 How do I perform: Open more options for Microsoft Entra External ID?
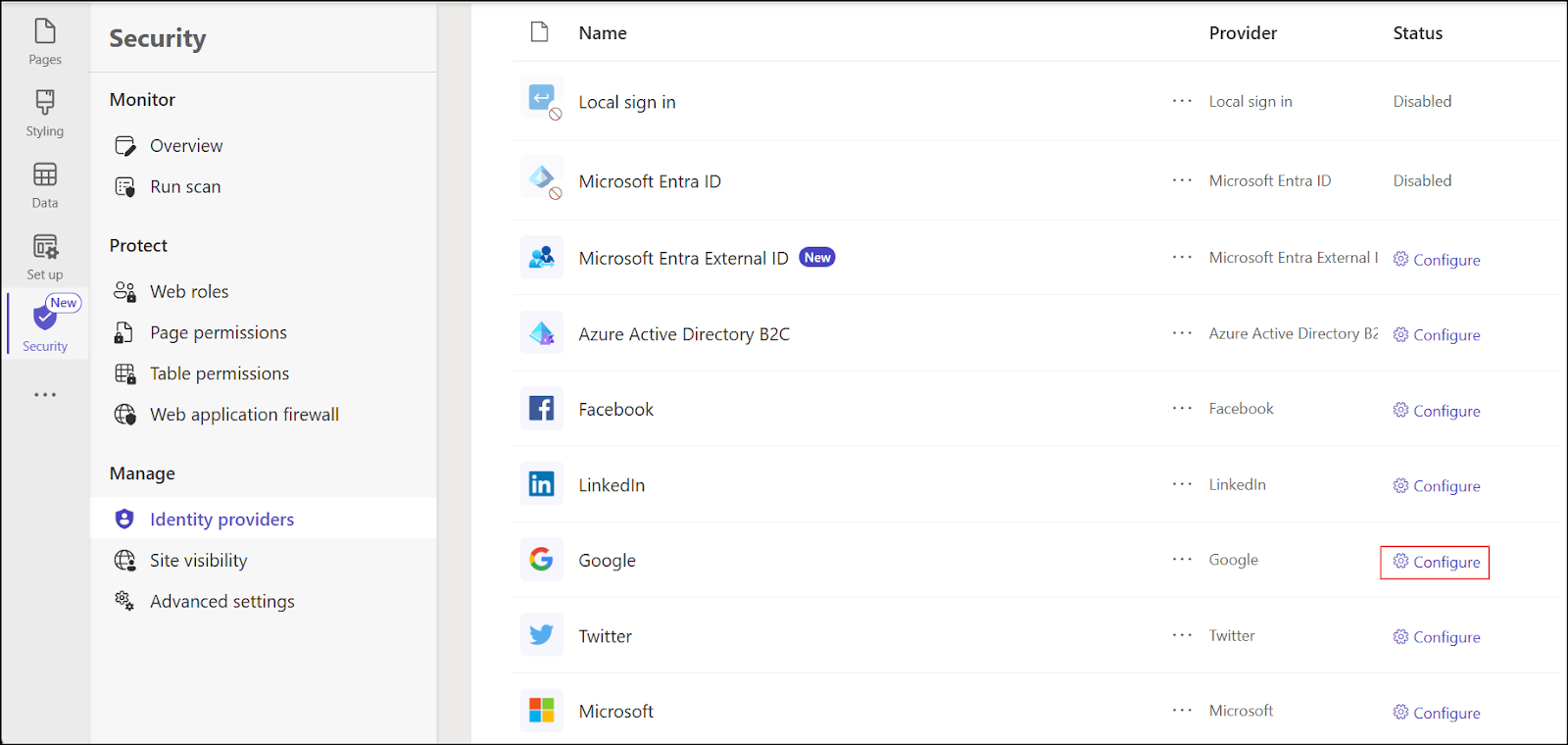pos(1183,258)
